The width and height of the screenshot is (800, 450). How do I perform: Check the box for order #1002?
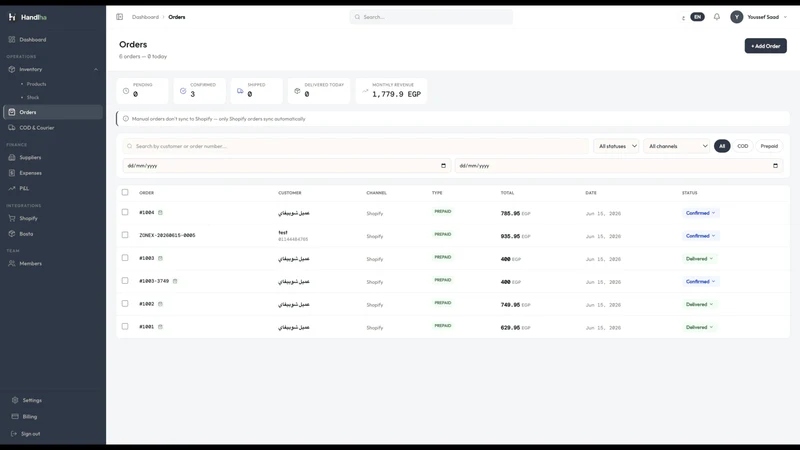pos(125,304)
